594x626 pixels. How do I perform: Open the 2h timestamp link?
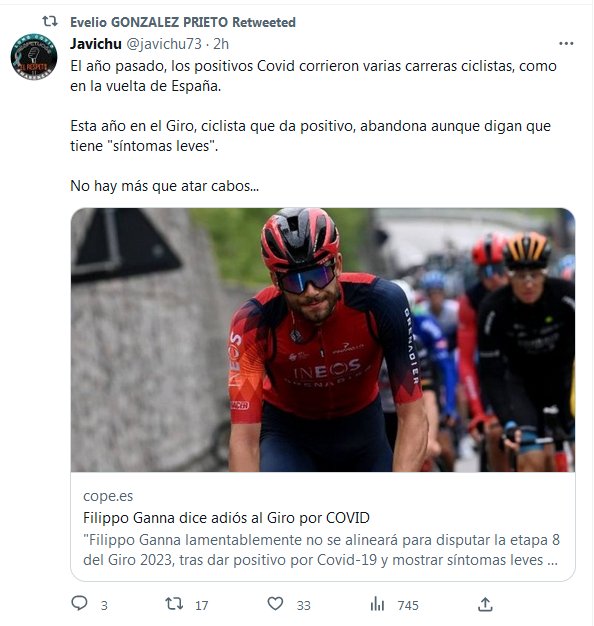221,44
